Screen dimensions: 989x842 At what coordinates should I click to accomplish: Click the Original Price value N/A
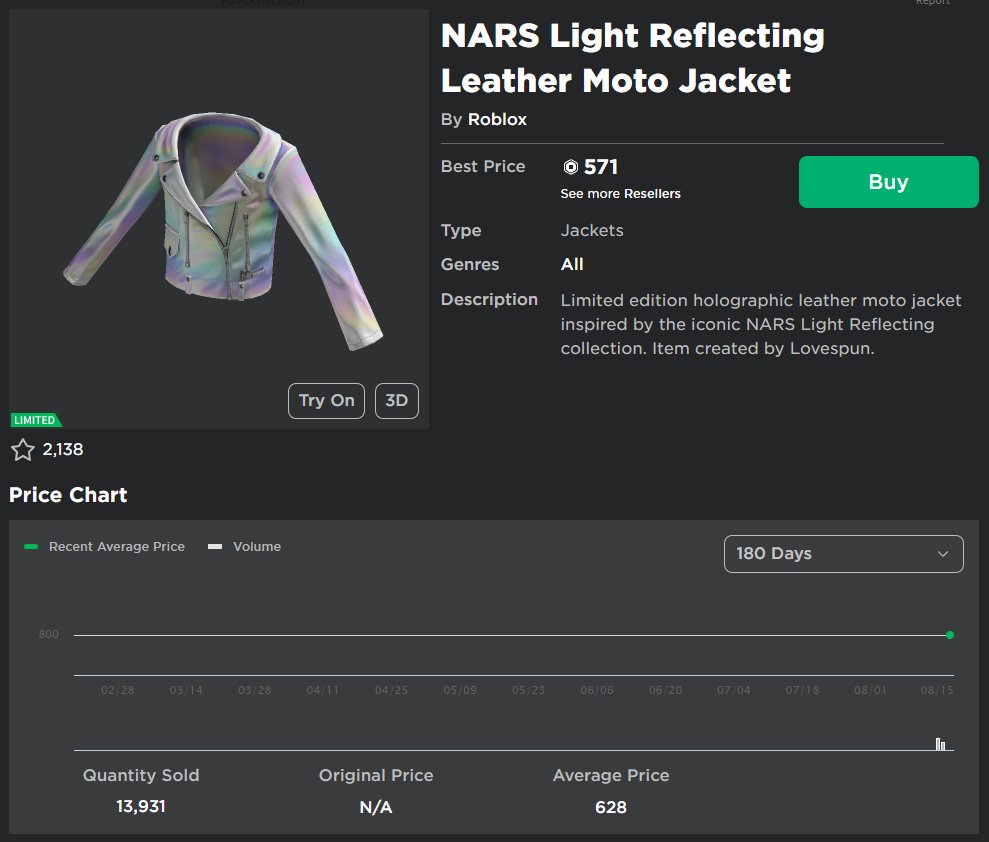[376, 807]
